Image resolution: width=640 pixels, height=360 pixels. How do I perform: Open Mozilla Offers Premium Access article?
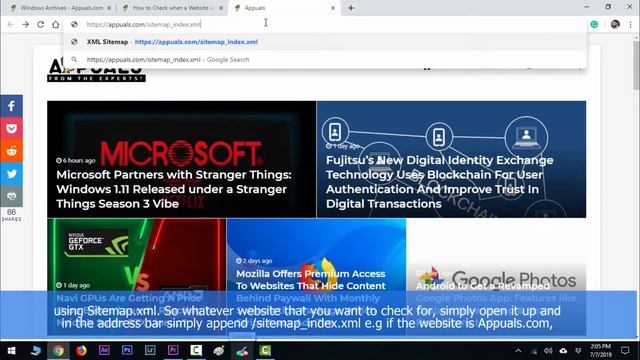tap(316, 277)
